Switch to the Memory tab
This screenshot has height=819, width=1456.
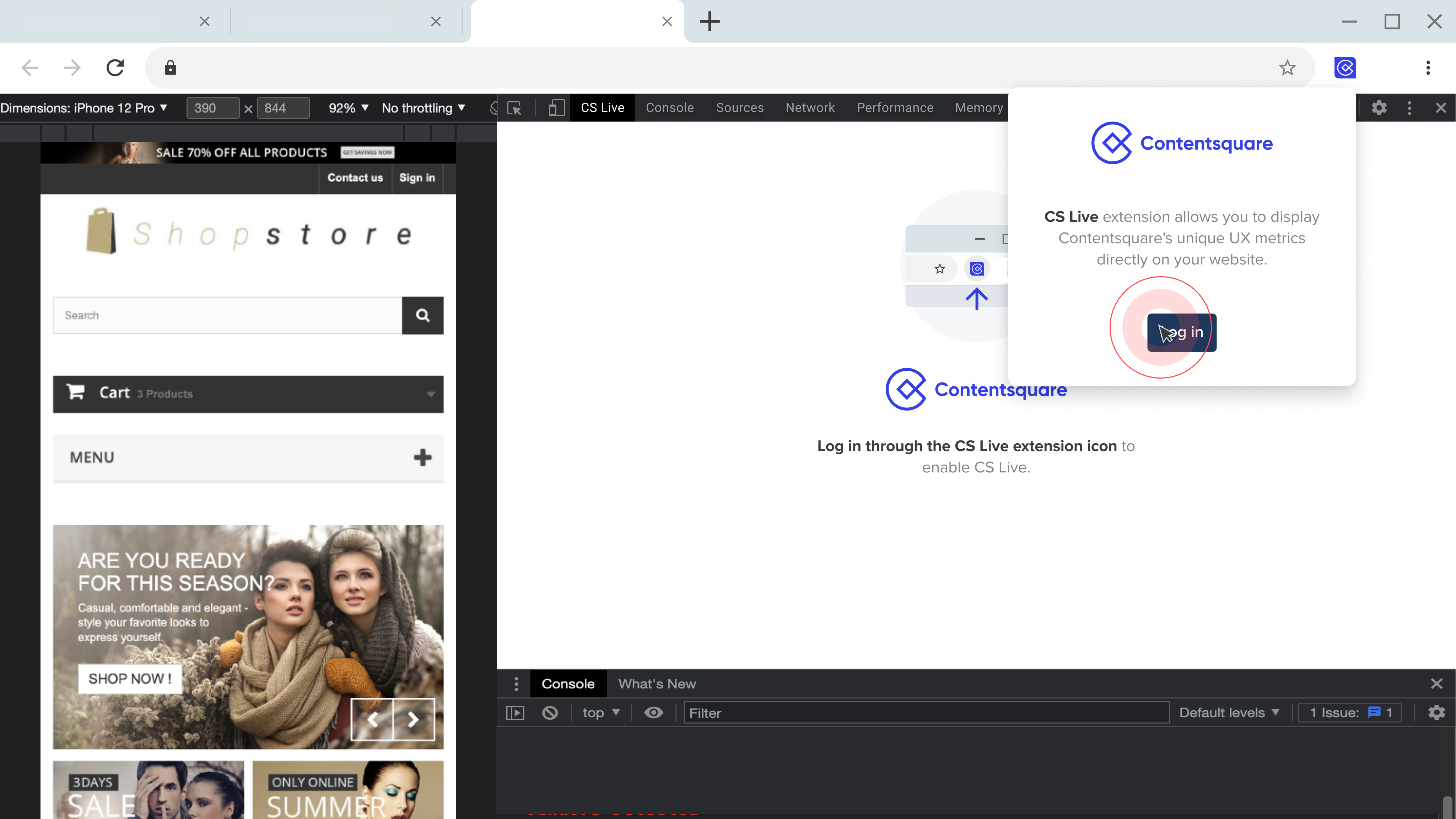978,107
